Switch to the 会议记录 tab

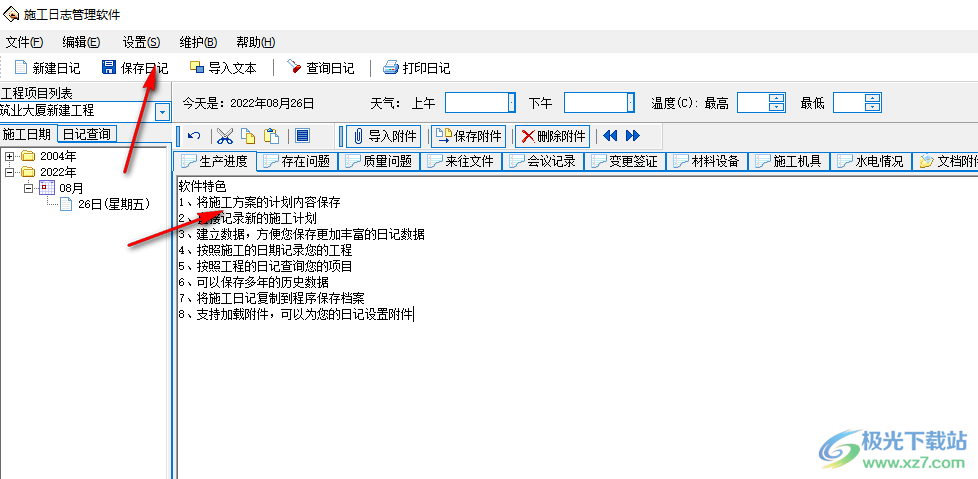[x=543, y=162]
